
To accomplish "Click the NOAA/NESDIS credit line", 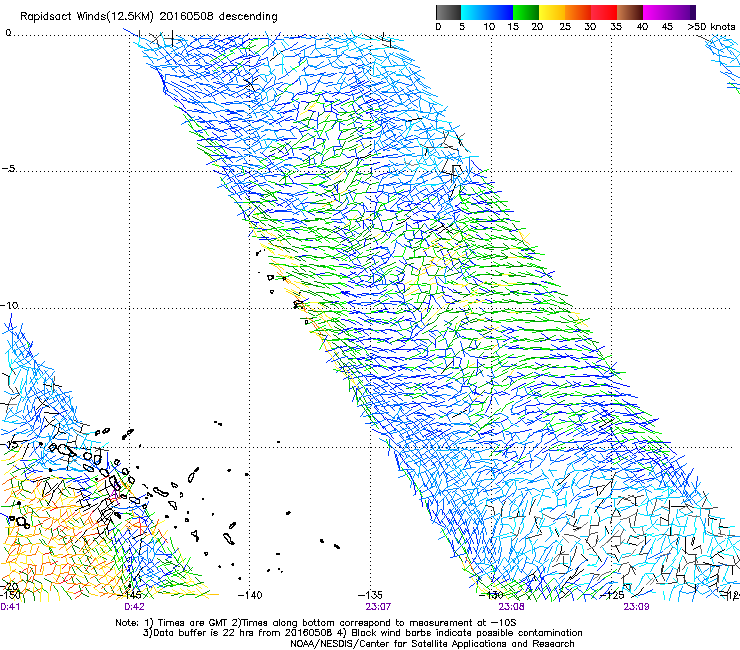I will tap(432, 644).
